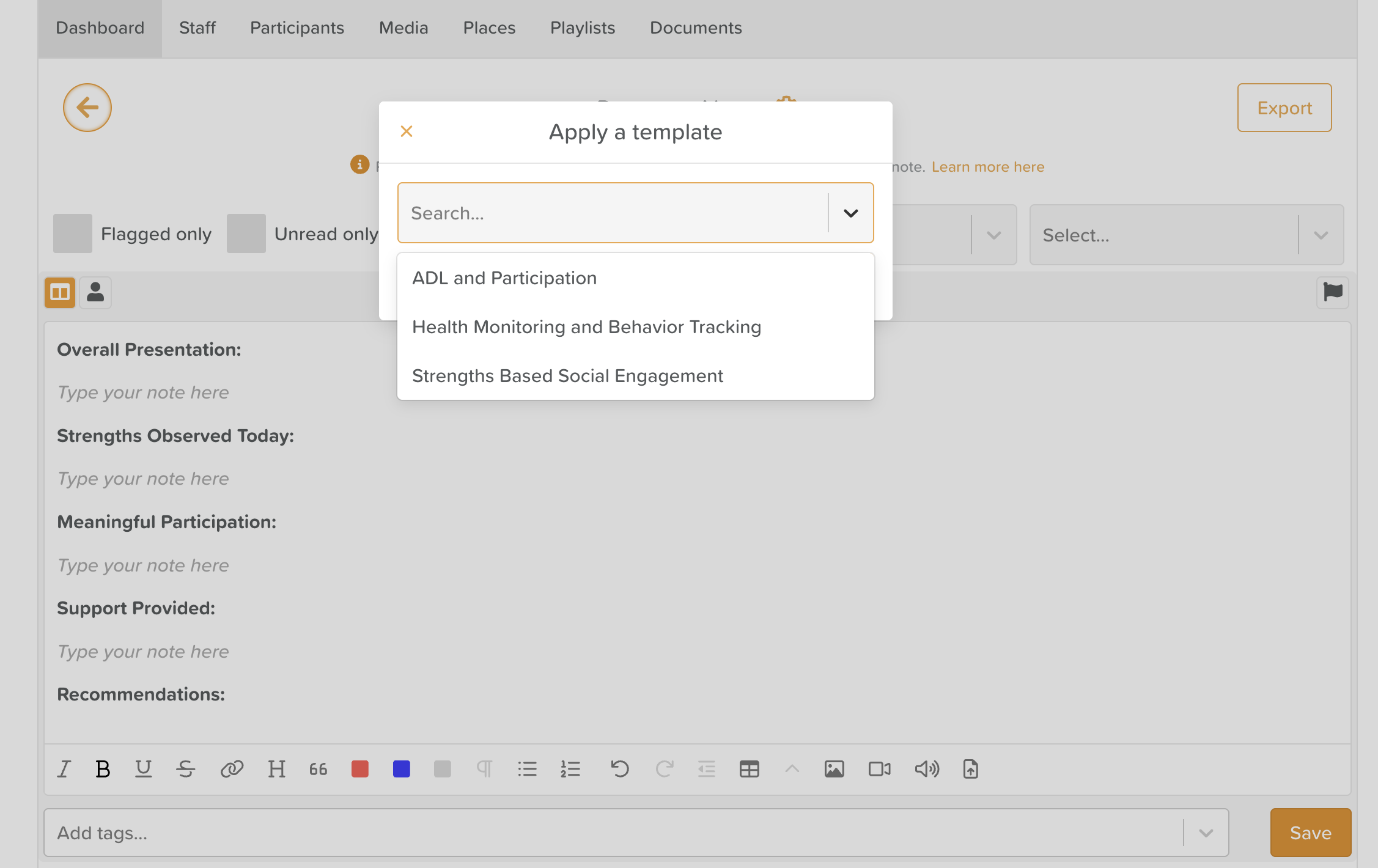
Task: Check the Unread only checkbox
Action: 246,234
